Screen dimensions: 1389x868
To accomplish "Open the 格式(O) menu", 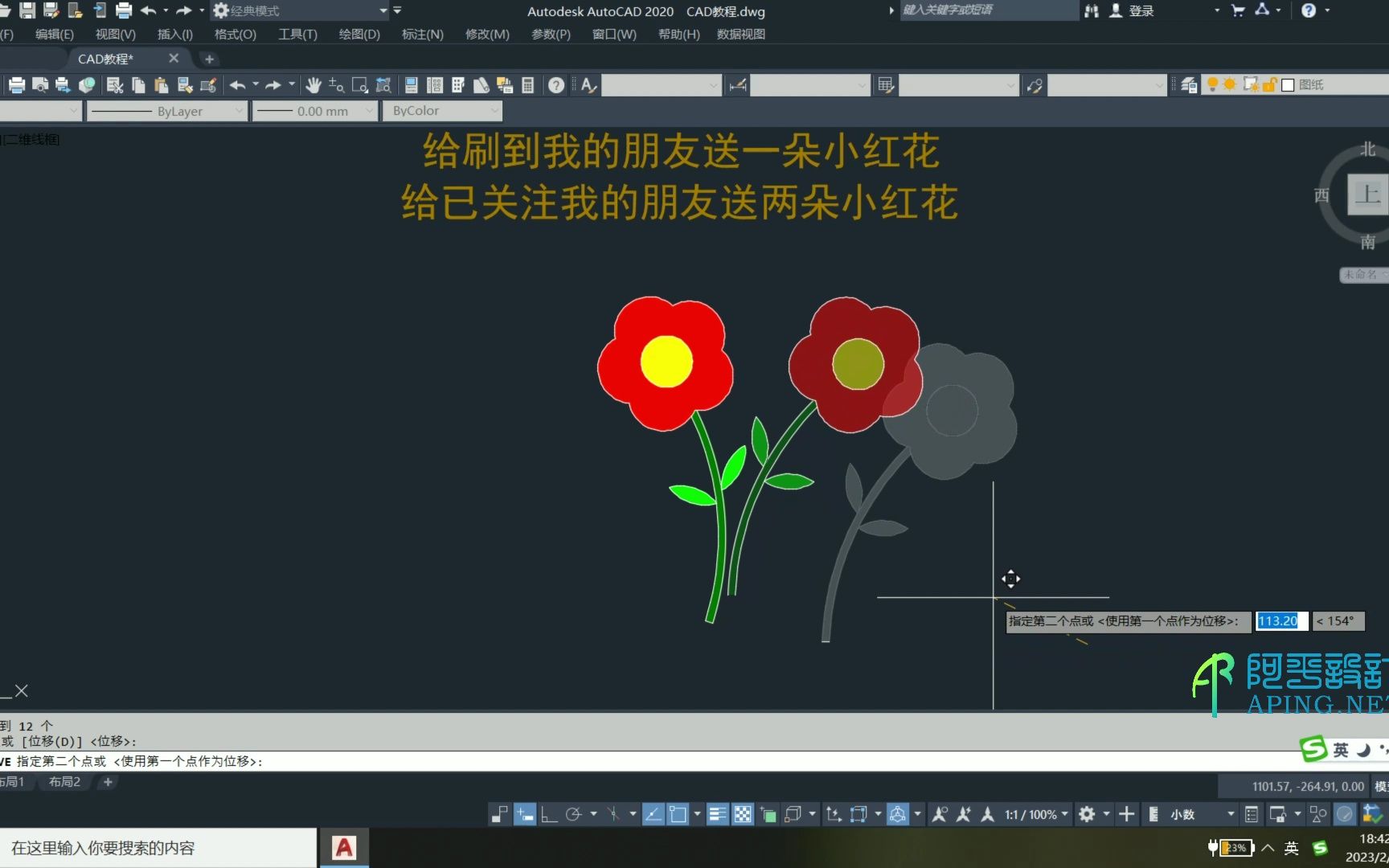I will [235, 34].
